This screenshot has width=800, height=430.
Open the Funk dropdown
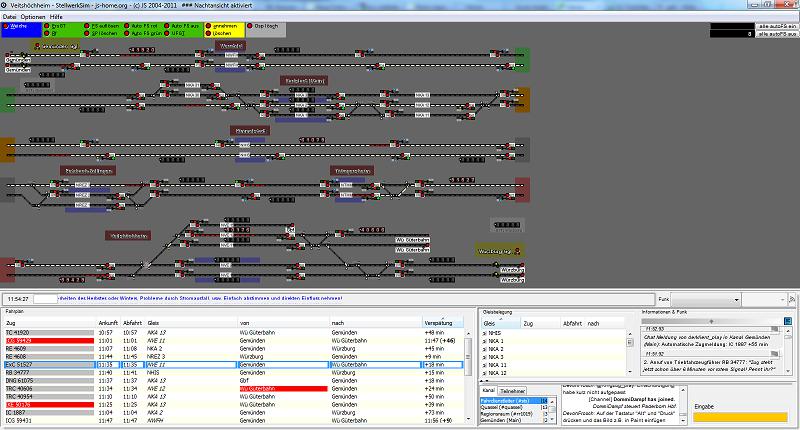pyautogui.click(x=705, y=299)
